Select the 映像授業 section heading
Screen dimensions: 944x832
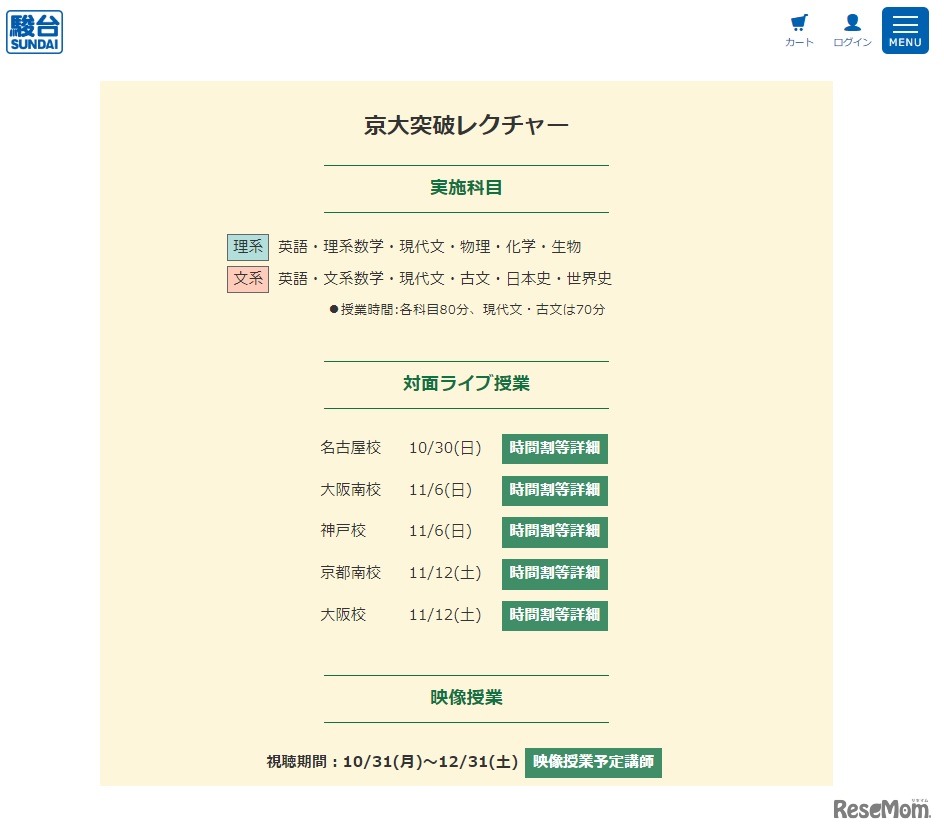[x=465, y=698]
